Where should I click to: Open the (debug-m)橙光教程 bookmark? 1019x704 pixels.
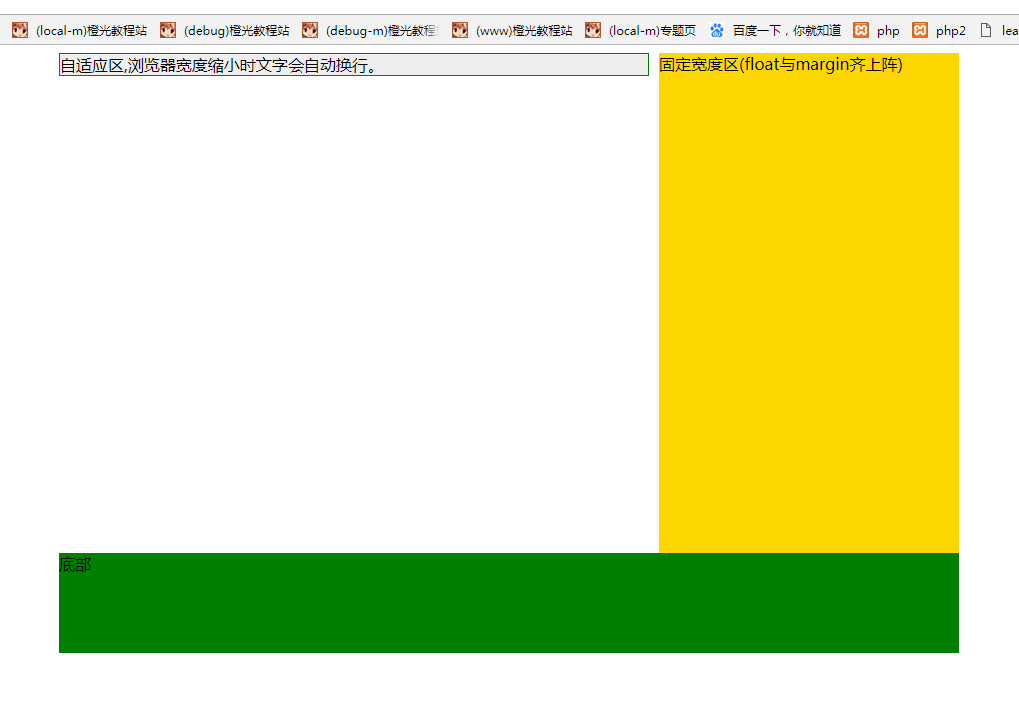click(372, 31)
